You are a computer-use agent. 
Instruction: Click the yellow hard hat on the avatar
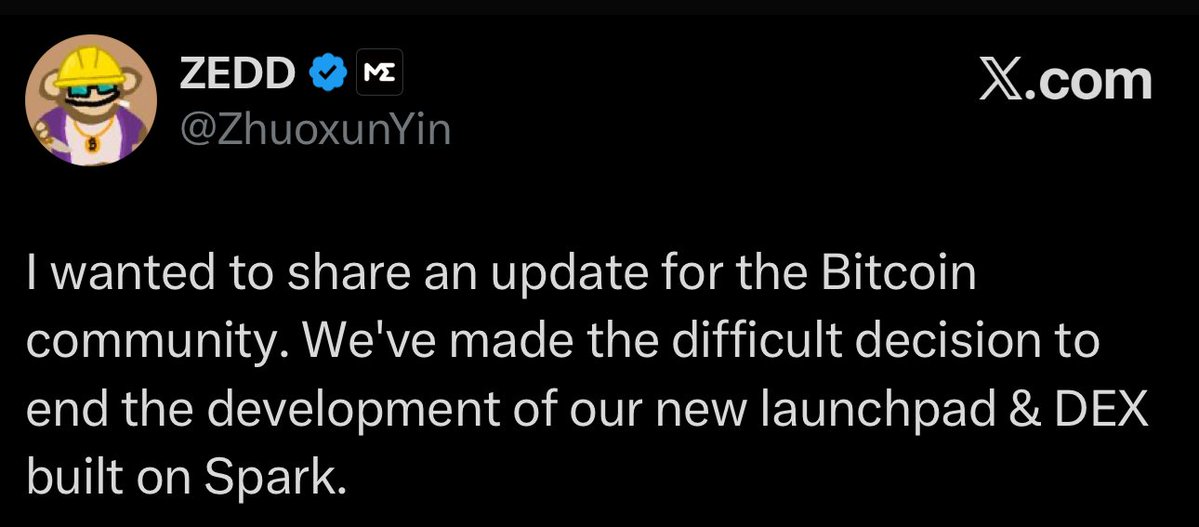89,66
